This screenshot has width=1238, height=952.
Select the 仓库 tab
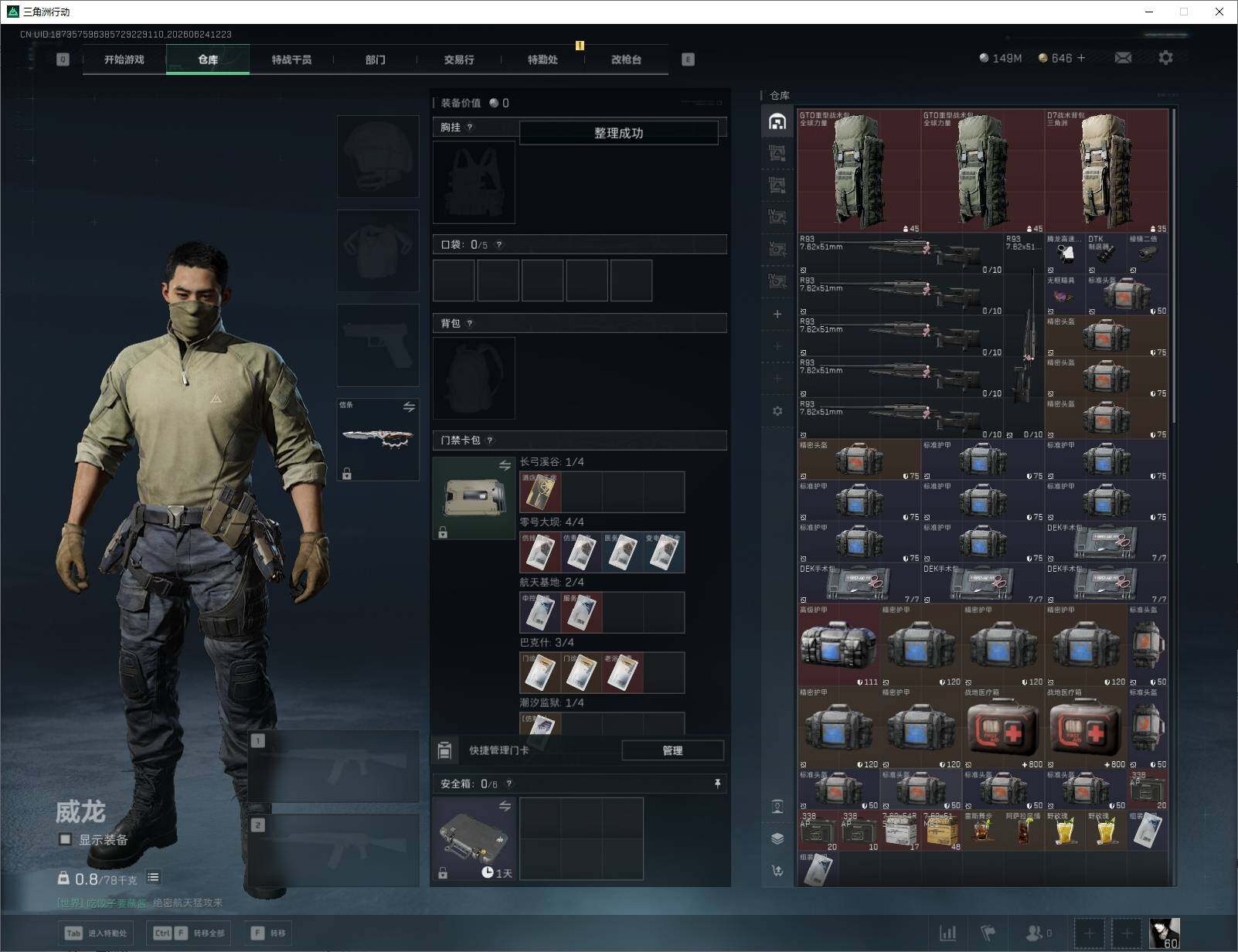(x=208, y=59)
